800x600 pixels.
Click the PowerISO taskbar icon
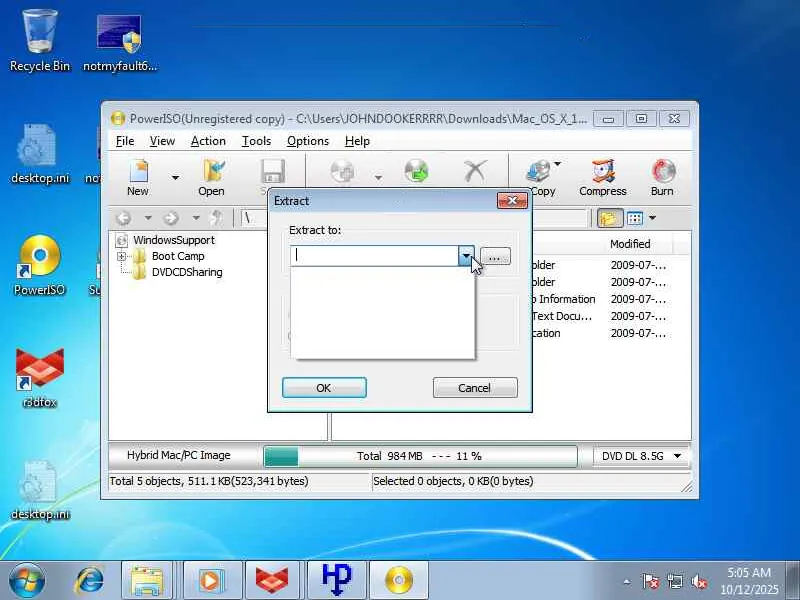[399, 580]
